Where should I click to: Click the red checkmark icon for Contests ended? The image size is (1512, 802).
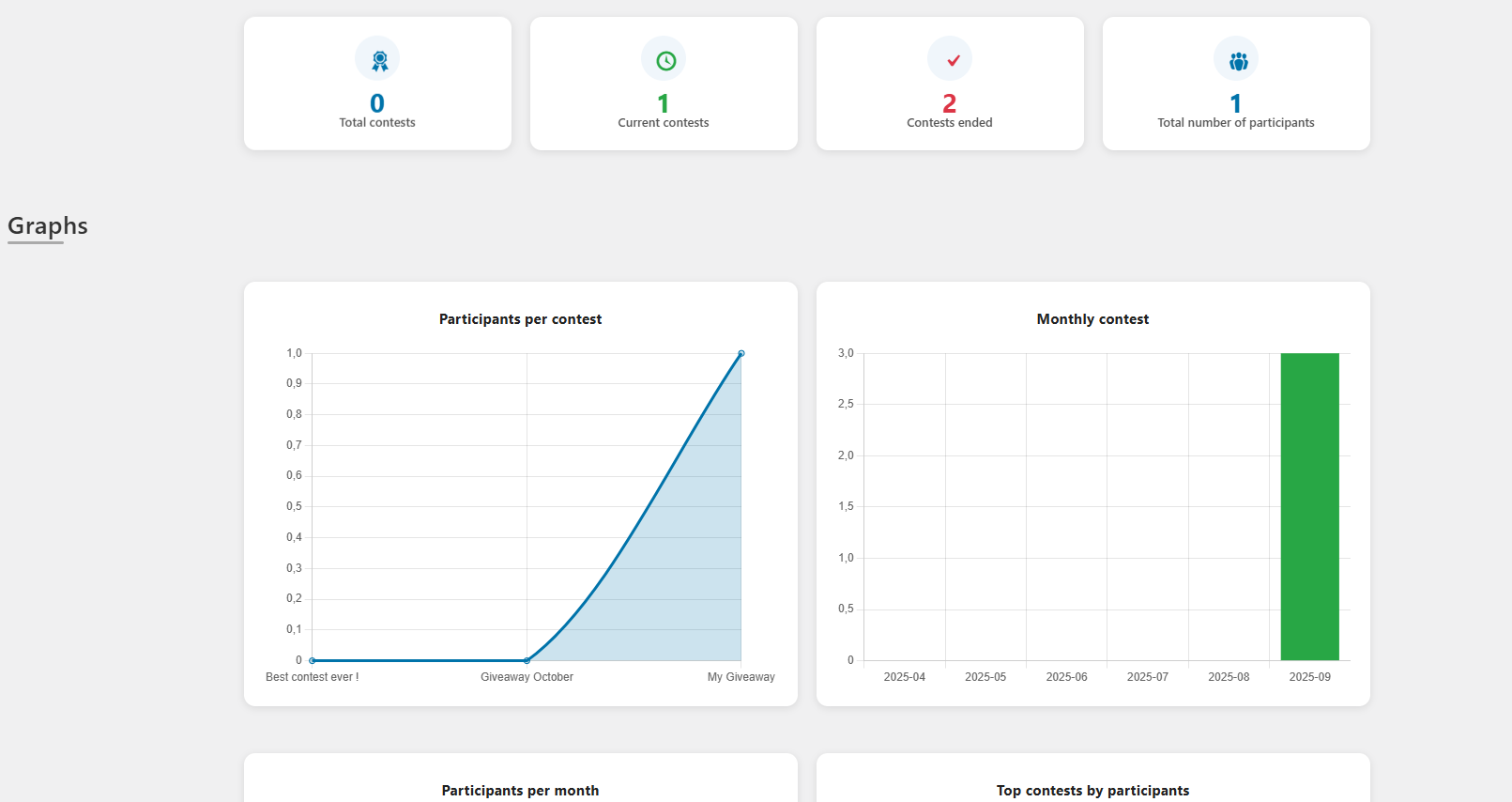point(951,60)
